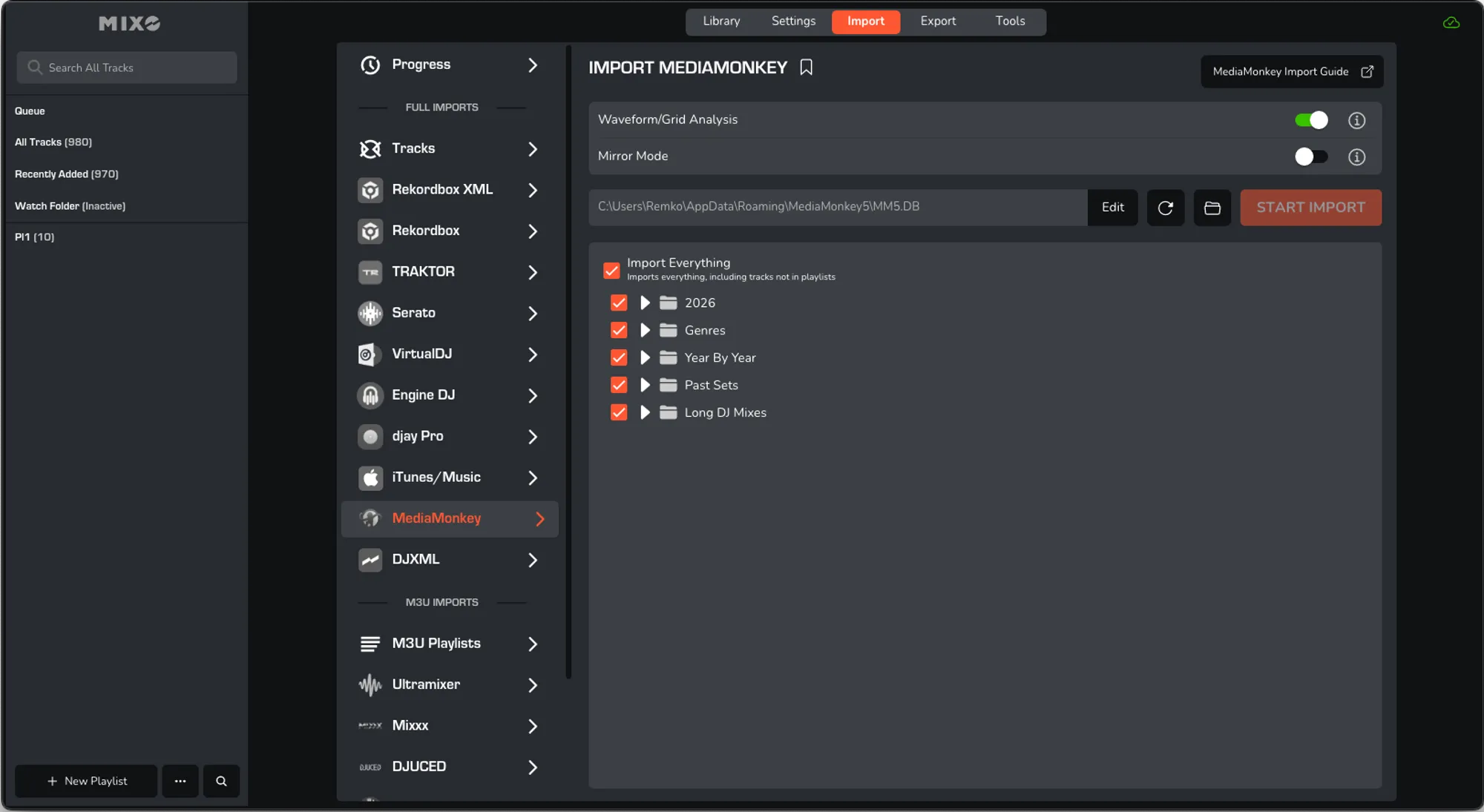The image size is (1484, 812).
Task: Select the Queue sidebar item
Action: pyautogui.click(x=30, y=111)
